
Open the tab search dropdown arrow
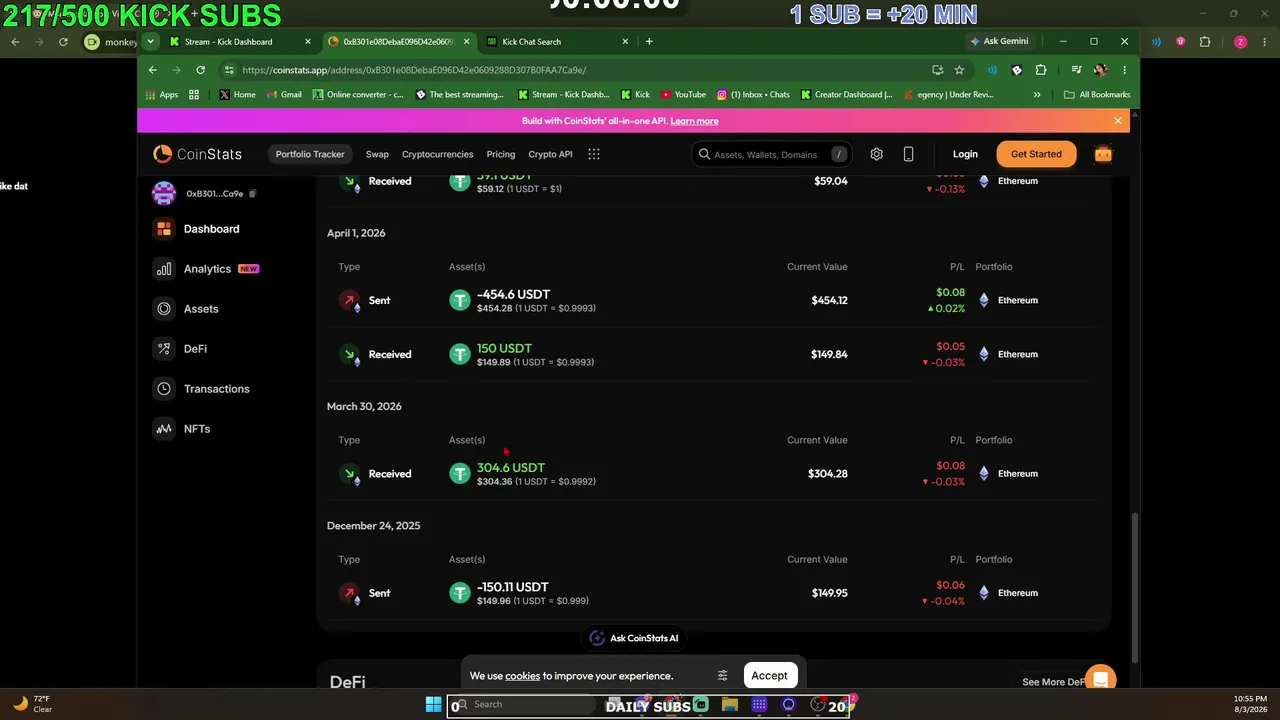[150, 42]
